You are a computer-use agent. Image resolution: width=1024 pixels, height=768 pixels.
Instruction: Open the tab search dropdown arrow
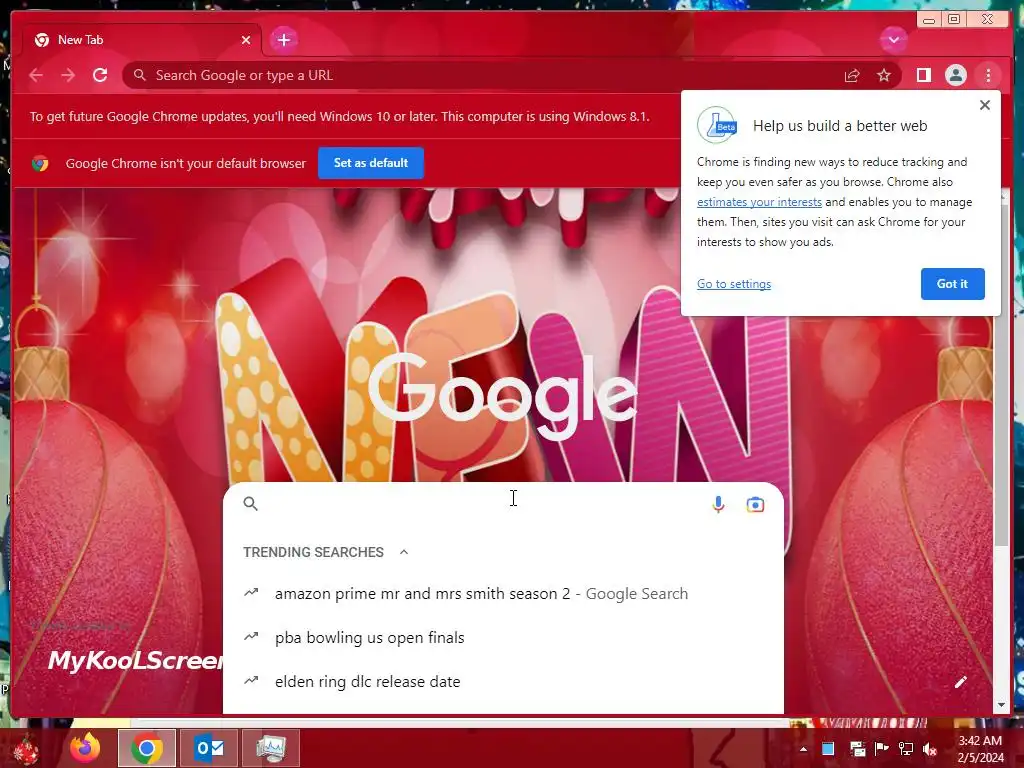pos(893,40)
